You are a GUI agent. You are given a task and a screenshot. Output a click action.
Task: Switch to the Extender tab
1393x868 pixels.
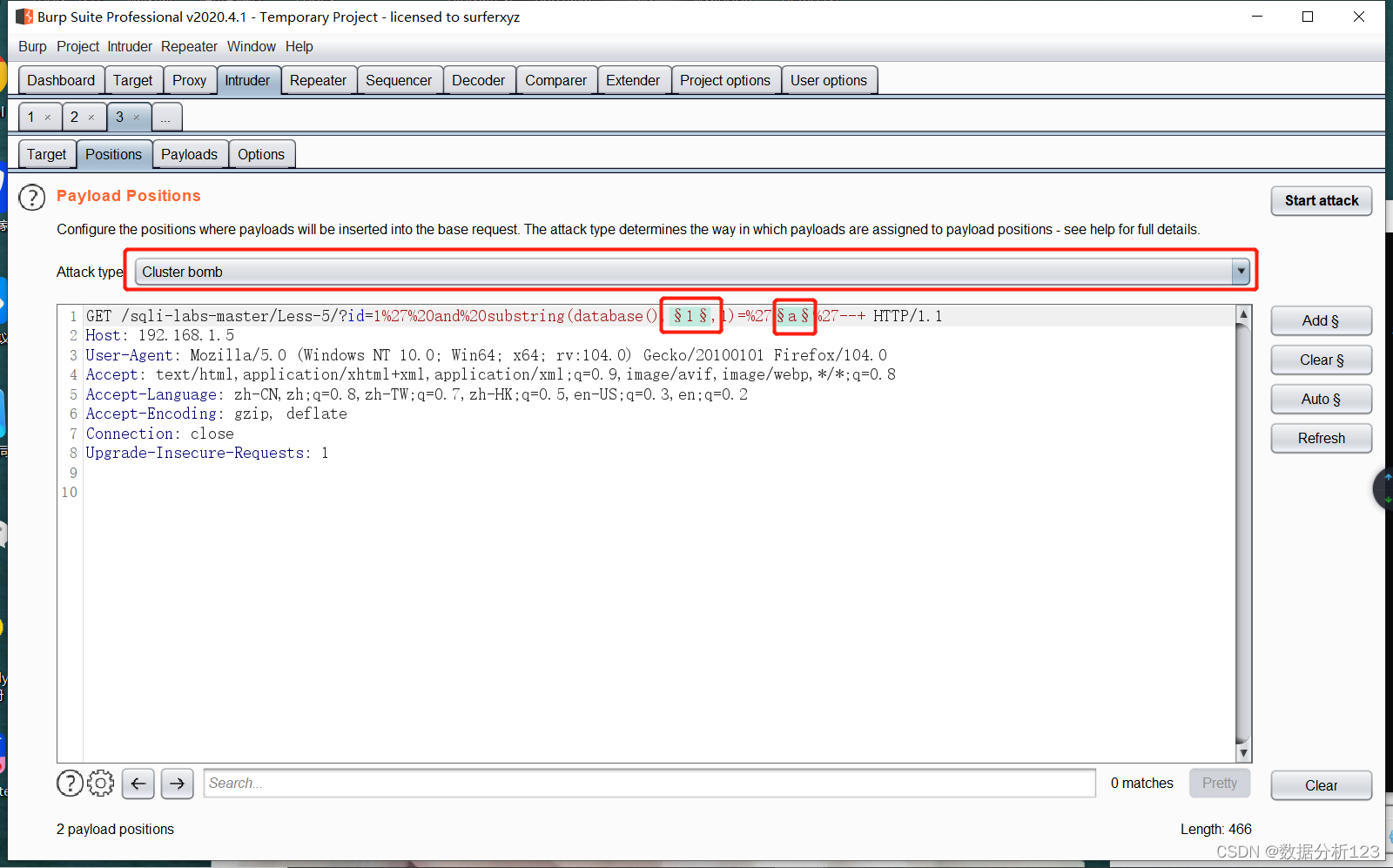(x=633, y=80)
